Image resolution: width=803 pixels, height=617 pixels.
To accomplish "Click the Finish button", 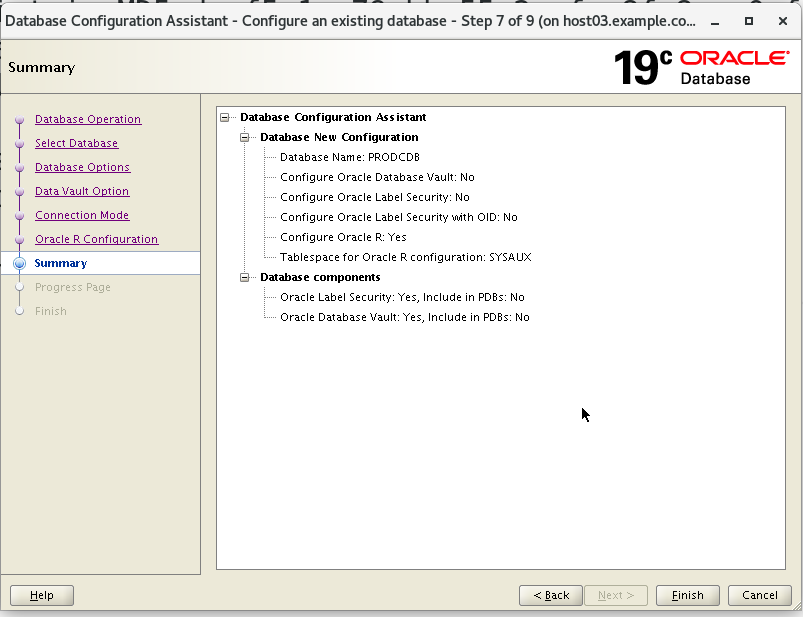I will (x=688, y=595).
